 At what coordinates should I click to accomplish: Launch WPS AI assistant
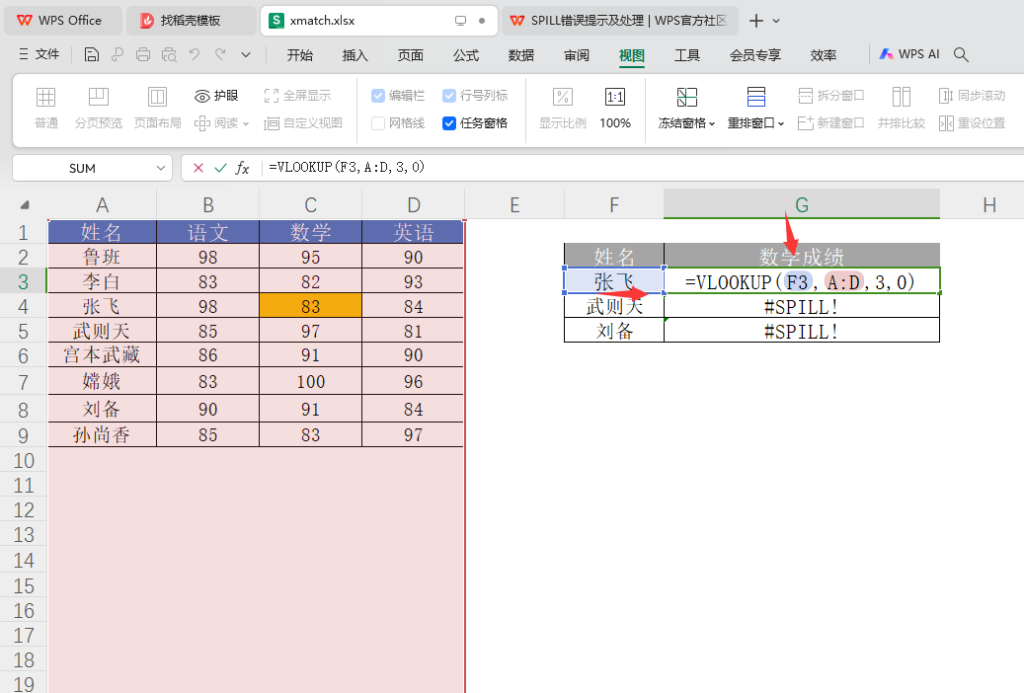(x=909, y=54)
